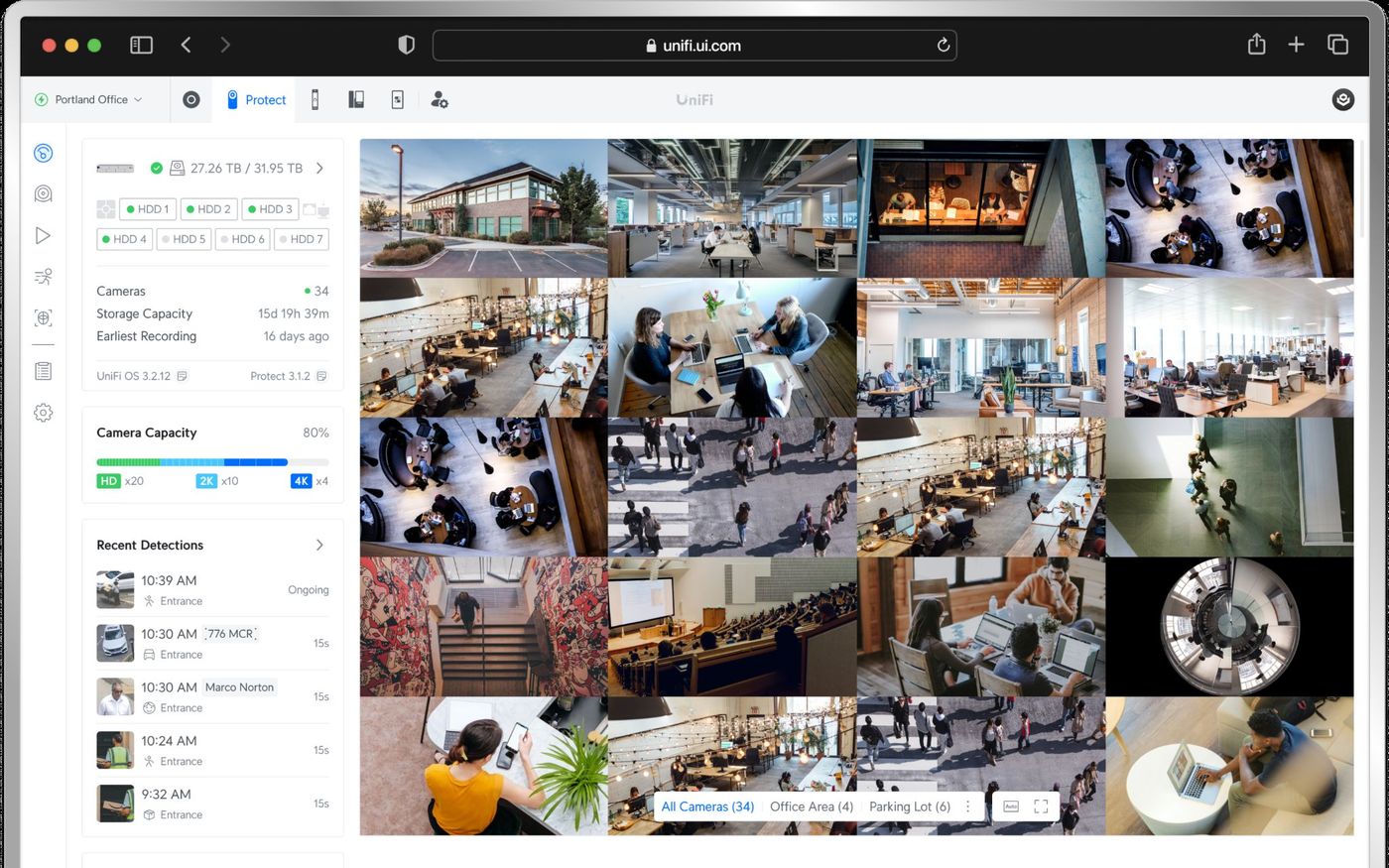
Task: Expand Recent Detections chevron
Action: point(319,545)
